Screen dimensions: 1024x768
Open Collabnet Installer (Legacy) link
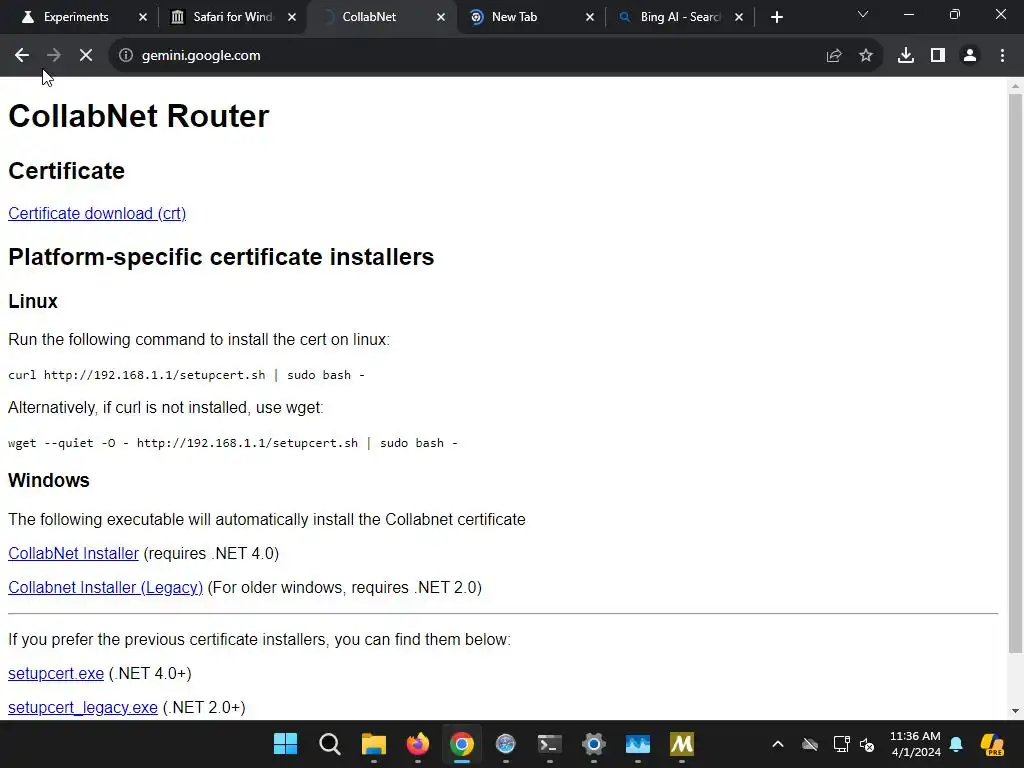(105, 587)
